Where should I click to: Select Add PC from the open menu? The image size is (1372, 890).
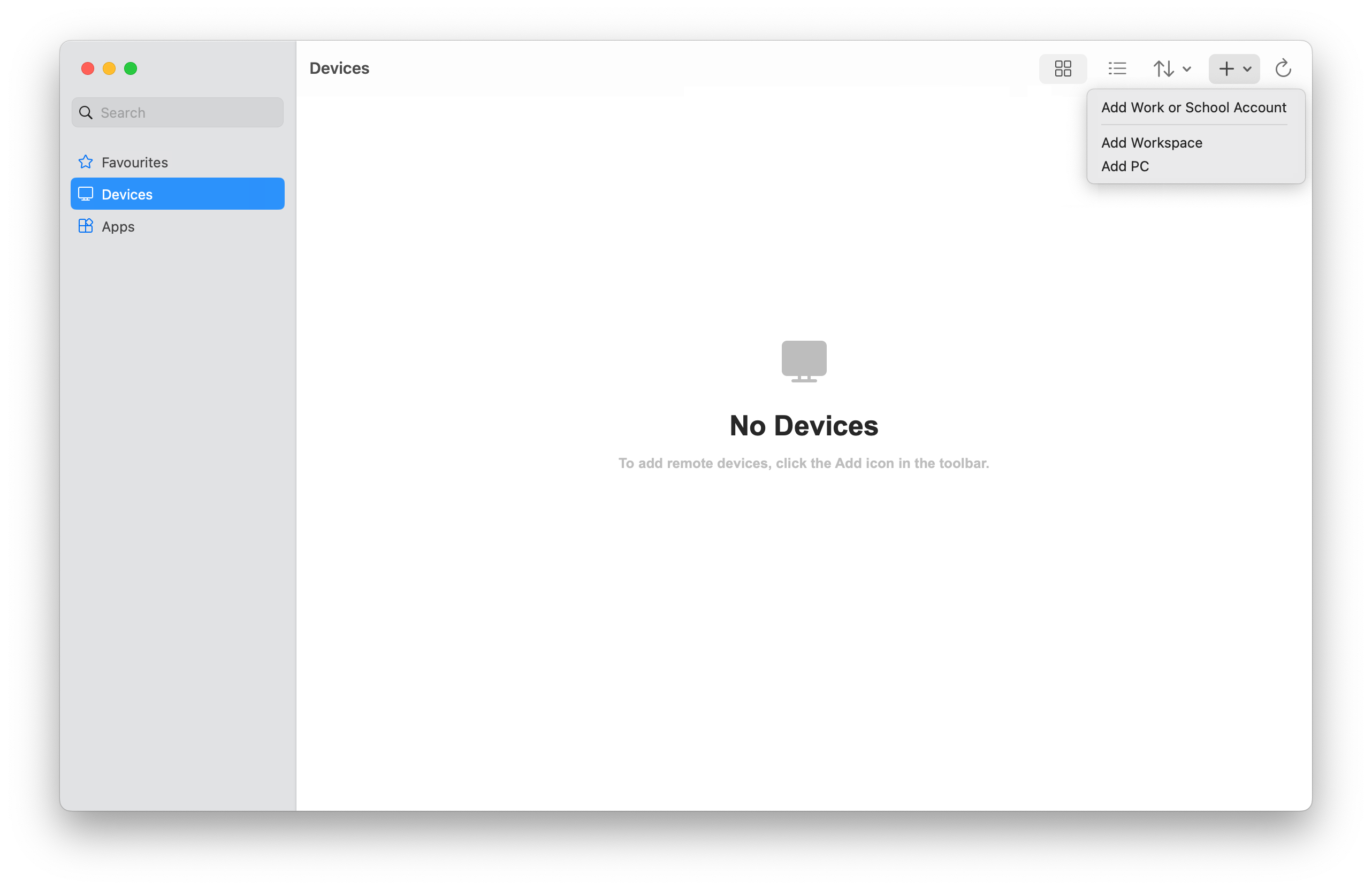point(1125,166)
